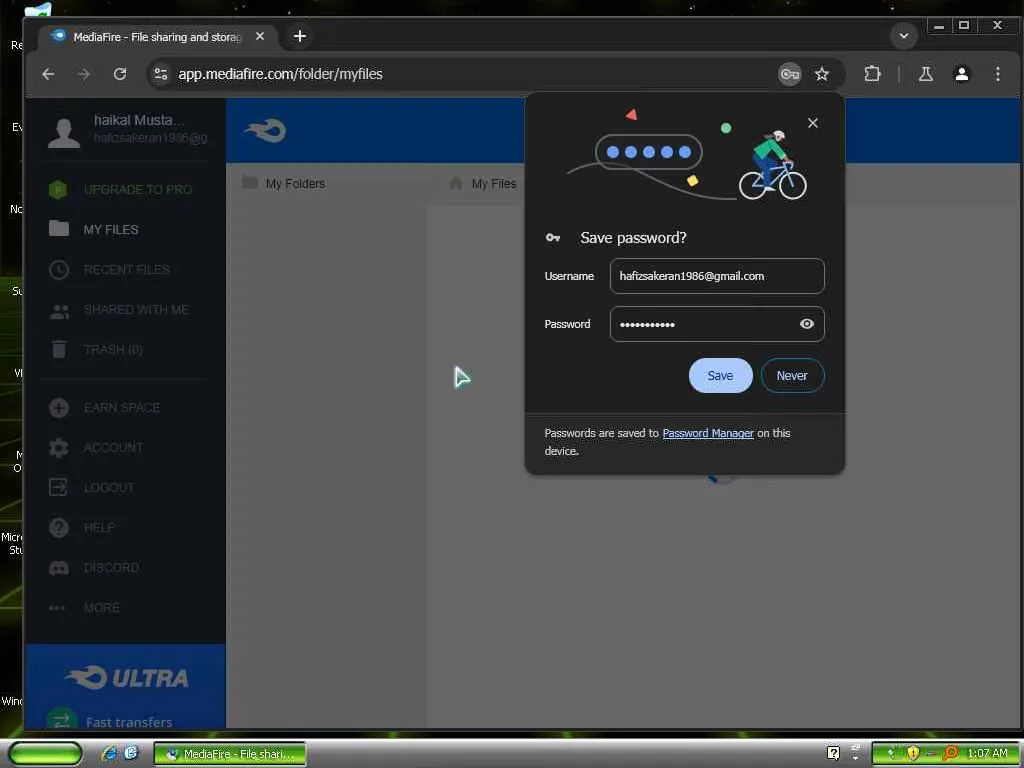Screen dimensions: 1024x768
Task: Open Trash (0)
Action: [x=96, y=349]
